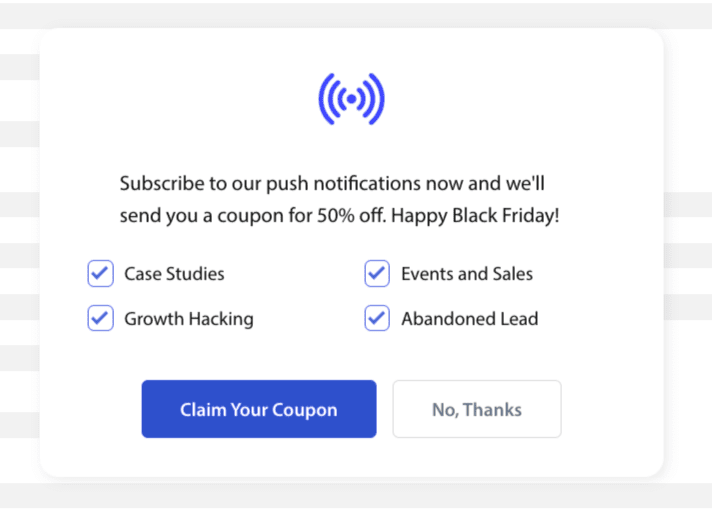Untick the Abandoned Lead checkbox
The width and height of the screenshot is (712, 513).
(377, 318)
